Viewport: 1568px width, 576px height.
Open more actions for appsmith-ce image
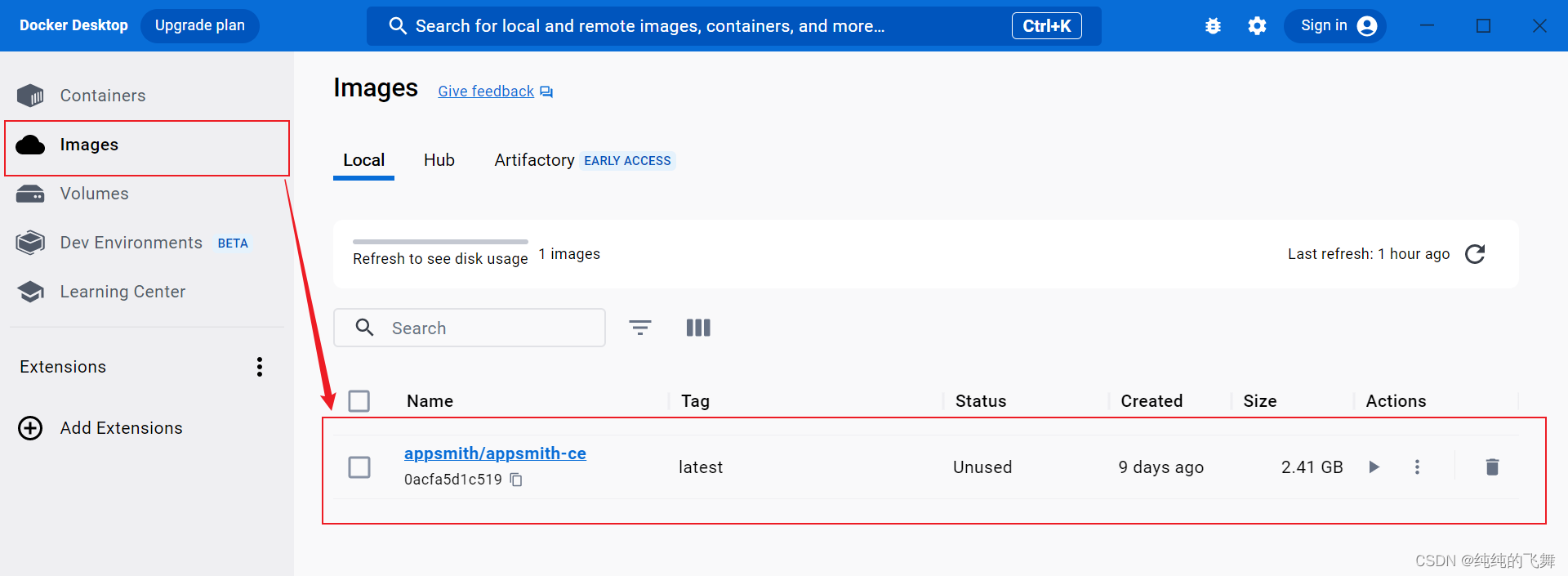[1417, 467]
